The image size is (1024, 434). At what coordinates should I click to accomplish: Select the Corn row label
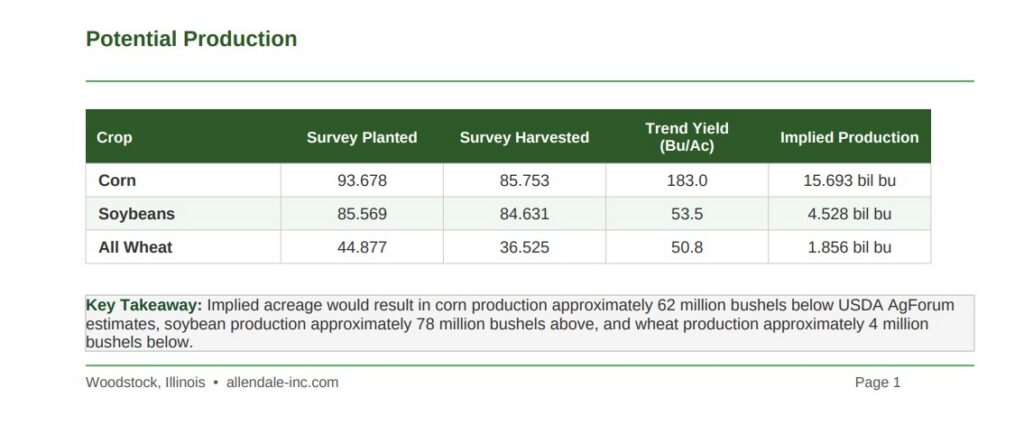point(117,181)
